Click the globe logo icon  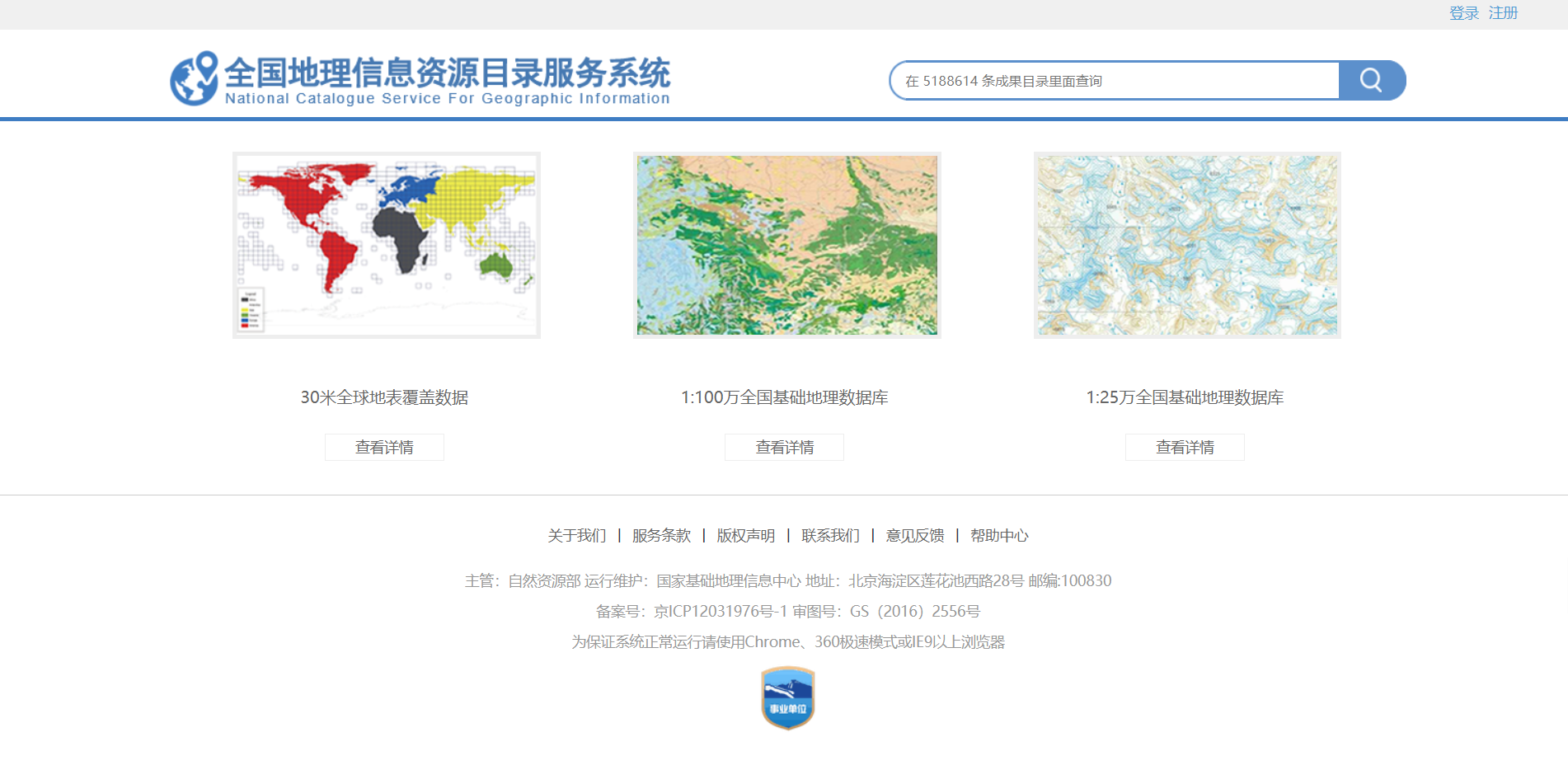coord(195,78)
